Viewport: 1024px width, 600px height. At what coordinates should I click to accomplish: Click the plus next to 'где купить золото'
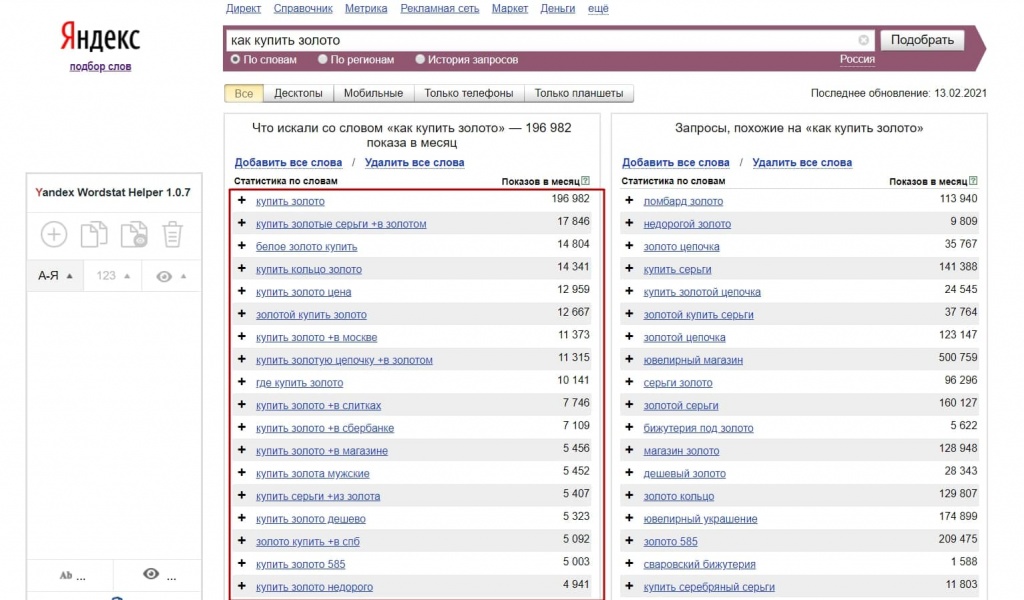242,382
